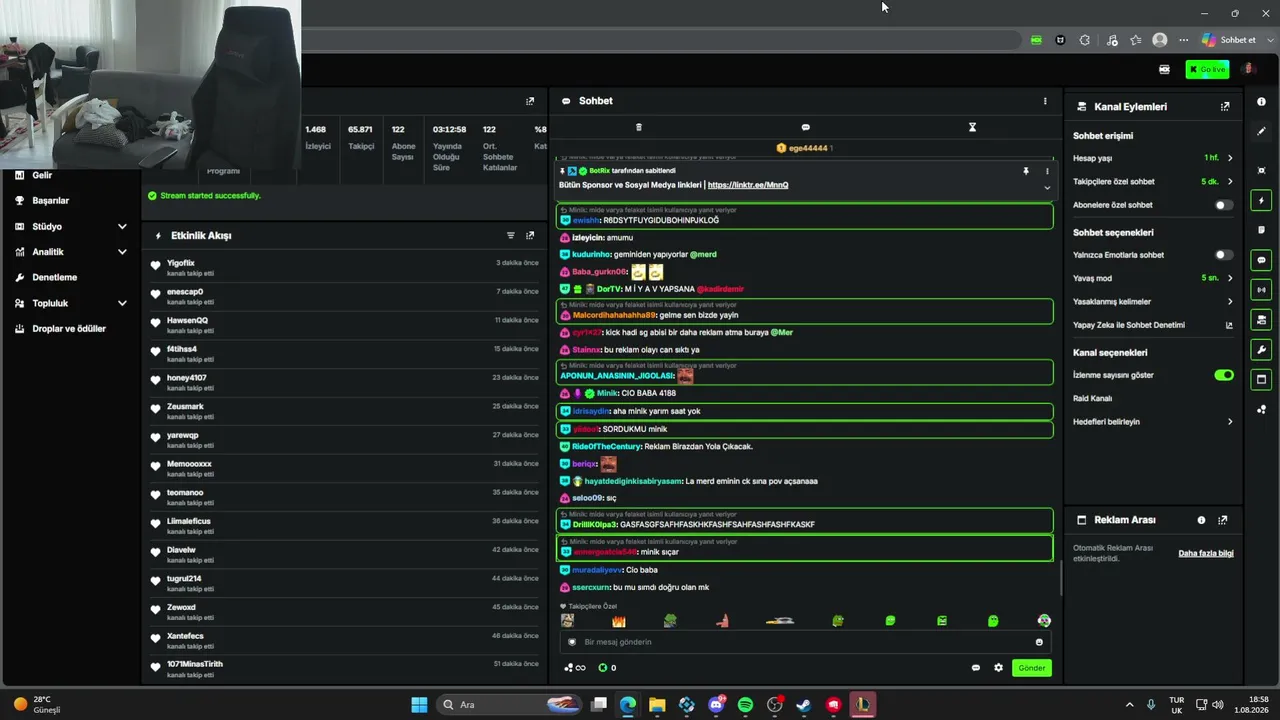Image resolution: width=1280 pixels, height=720 pixels.
Task: Click the info icon in right sidebar
Action: (1261, 102)
